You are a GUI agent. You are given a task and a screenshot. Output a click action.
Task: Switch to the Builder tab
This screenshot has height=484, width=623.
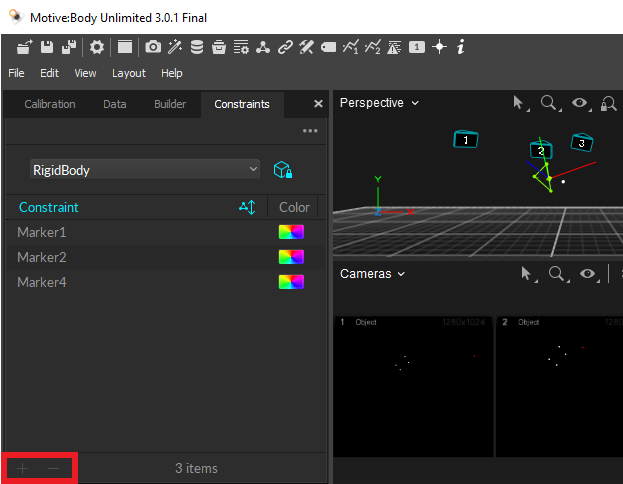pos(170,104)
